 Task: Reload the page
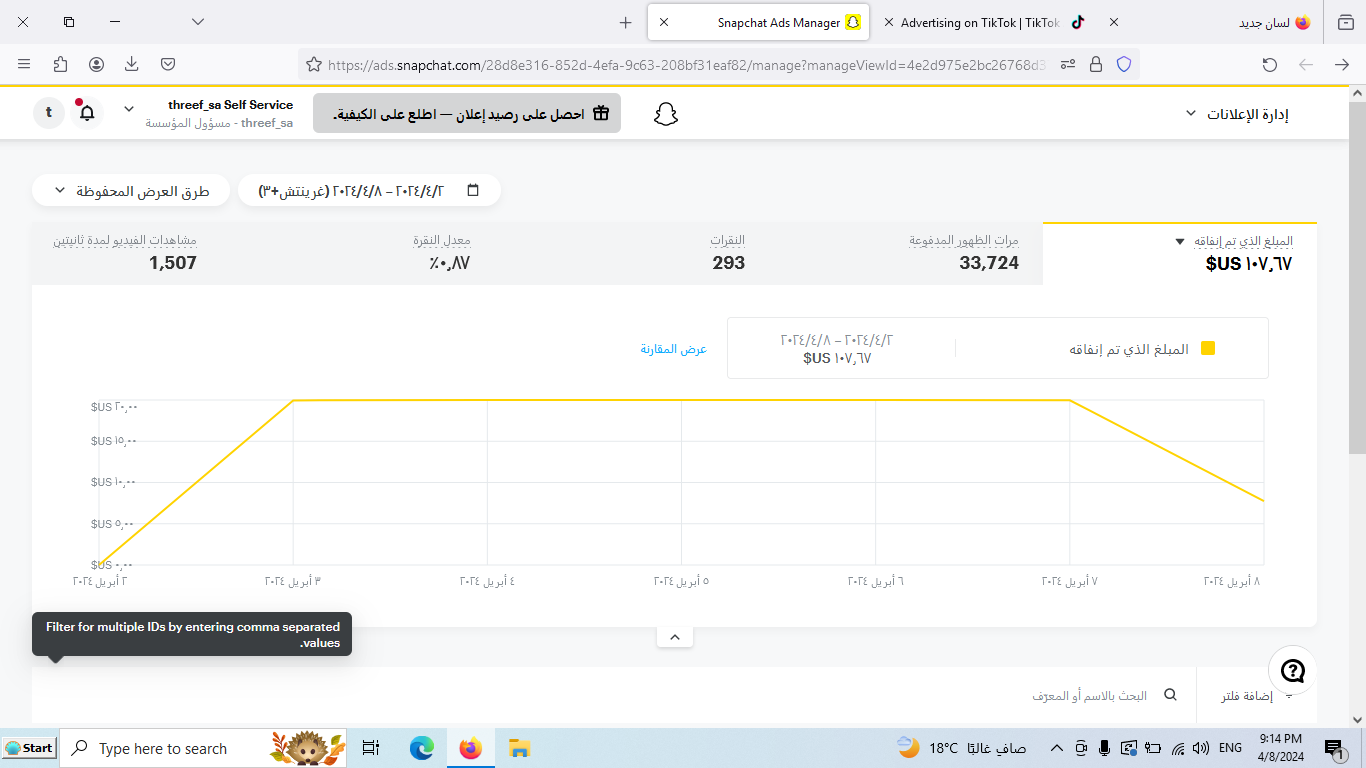pyautogui.click(x=1270, y=64)
